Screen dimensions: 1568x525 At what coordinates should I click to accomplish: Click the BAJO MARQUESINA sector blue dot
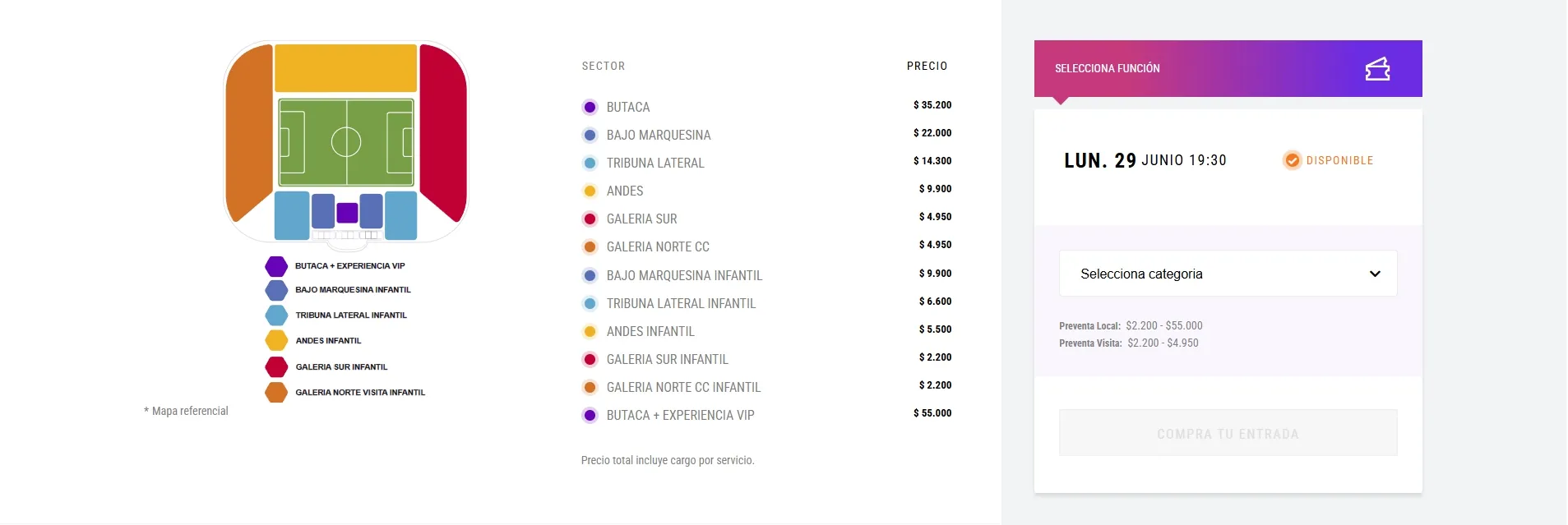[x=590, y=135]
